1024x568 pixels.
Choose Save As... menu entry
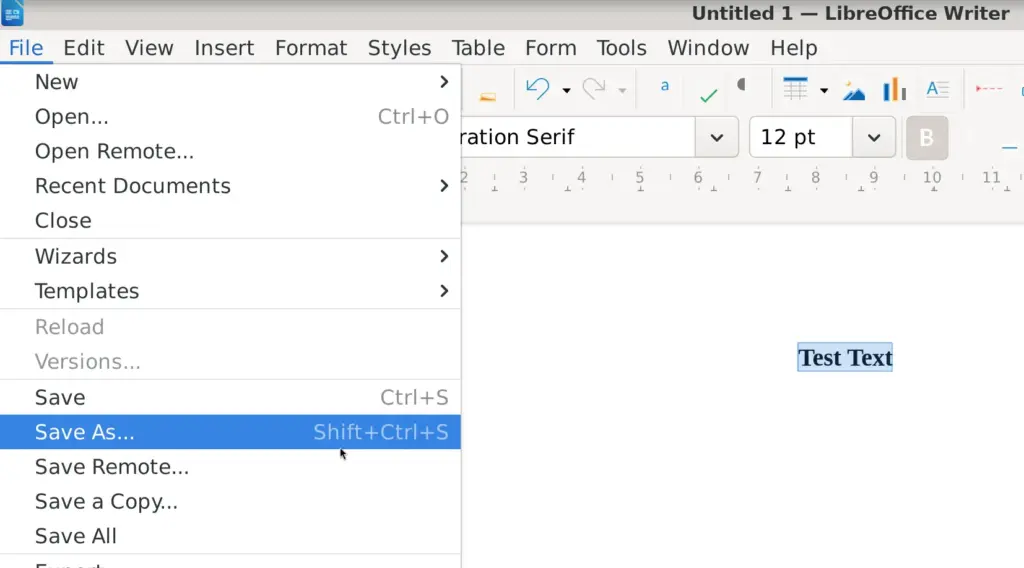[230, 432]
